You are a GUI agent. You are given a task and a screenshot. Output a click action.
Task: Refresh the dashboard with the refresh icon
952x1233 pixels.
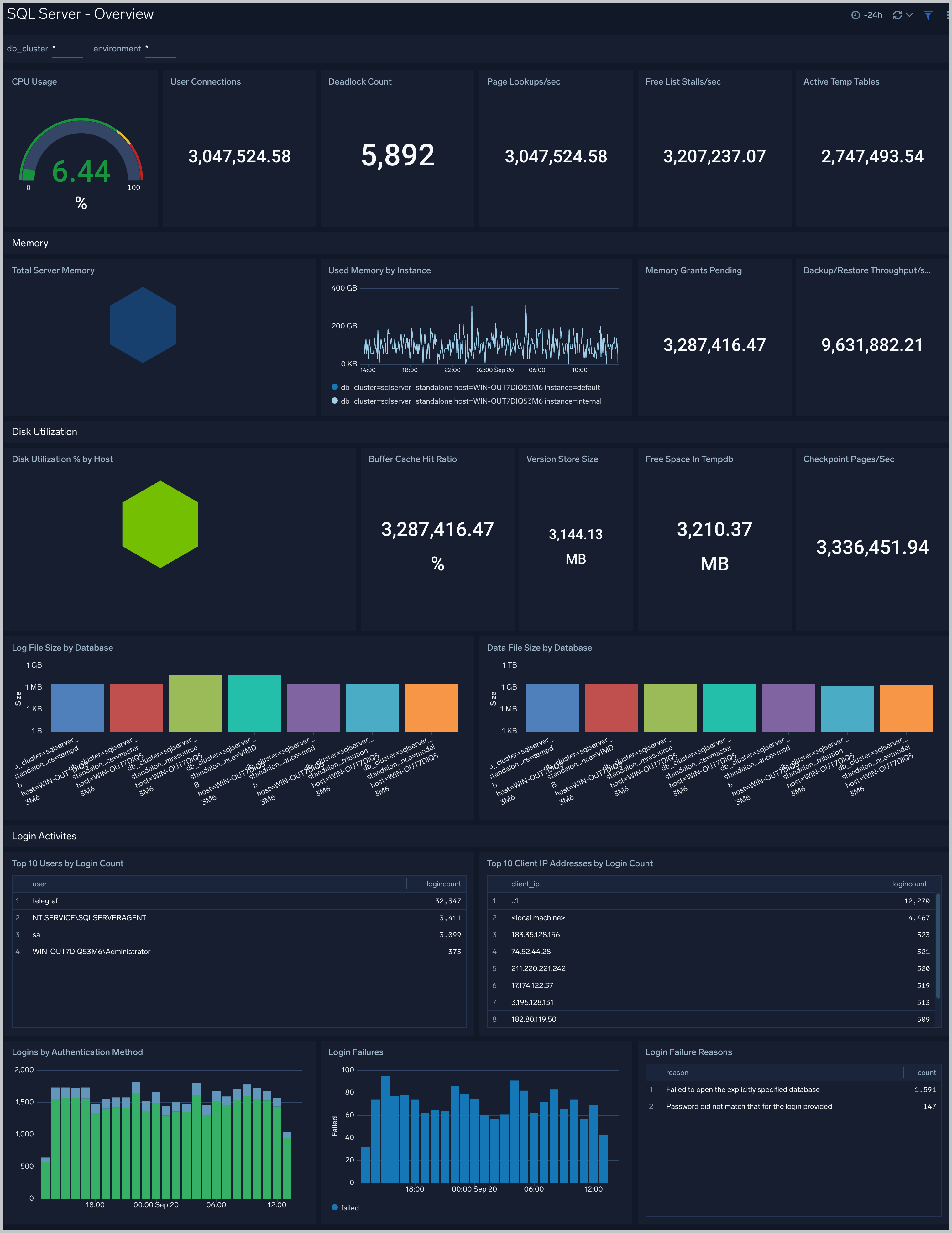click(x=897, y=15)
